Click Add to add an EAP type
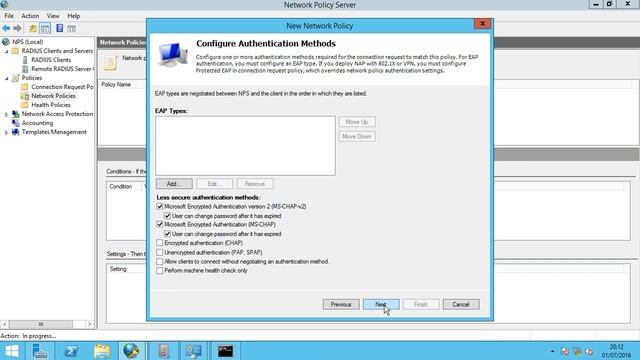This screenshot has height=360, width=640. coord(174,184)
